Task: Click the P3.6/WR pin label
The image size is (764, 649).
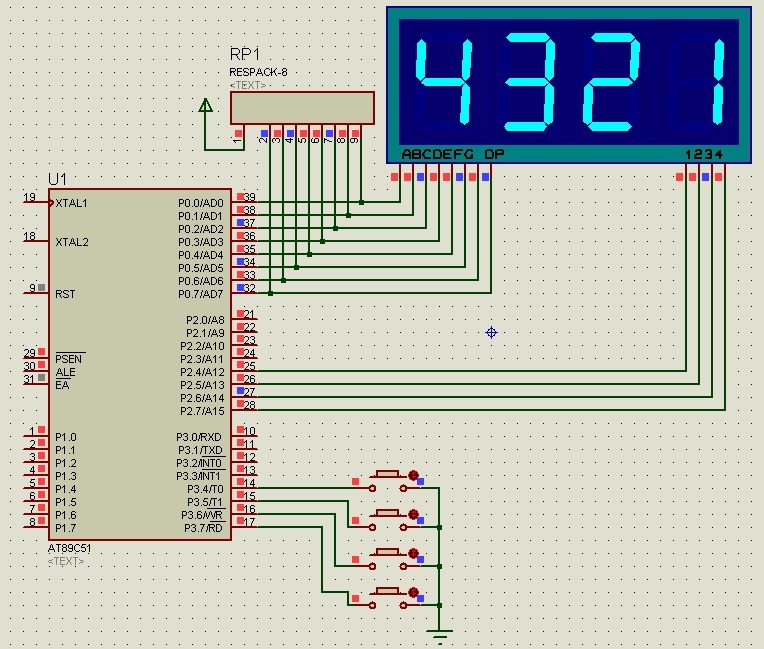Action: [202, 515]
